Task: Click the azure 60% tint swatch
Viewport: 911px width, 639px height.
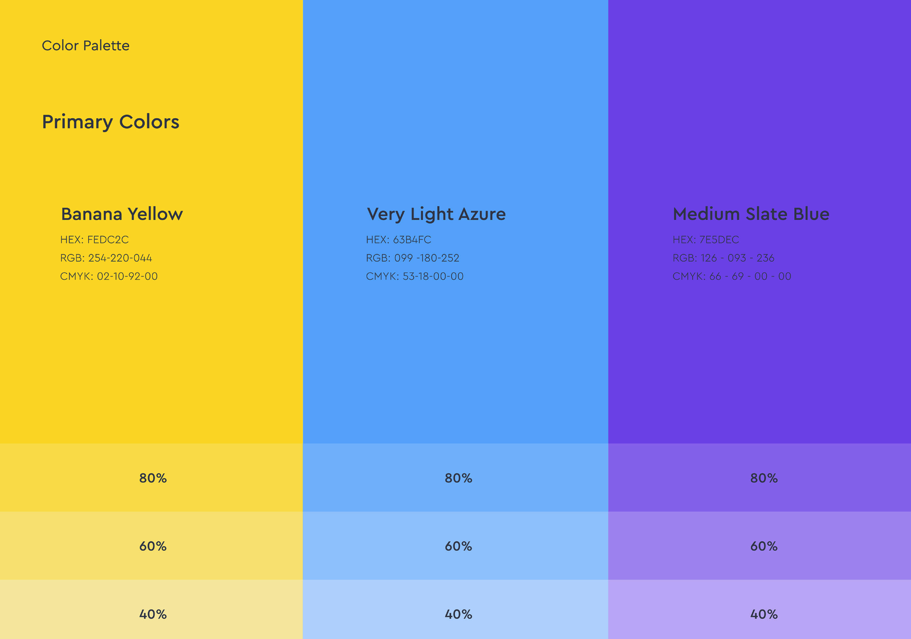Action: point(457,546)
